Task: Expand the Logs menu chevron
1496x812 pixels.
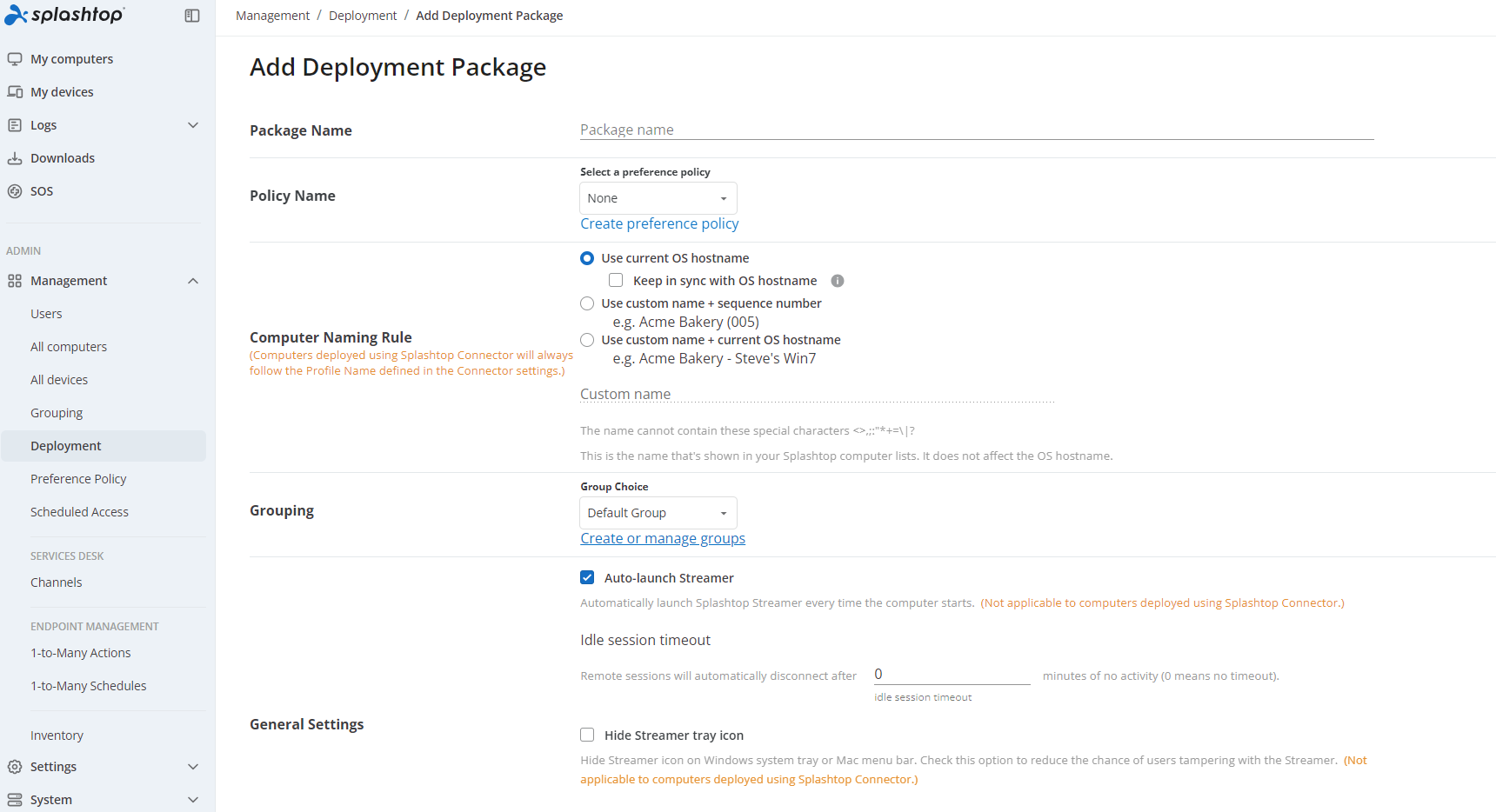Action: [x=193, y=125]
